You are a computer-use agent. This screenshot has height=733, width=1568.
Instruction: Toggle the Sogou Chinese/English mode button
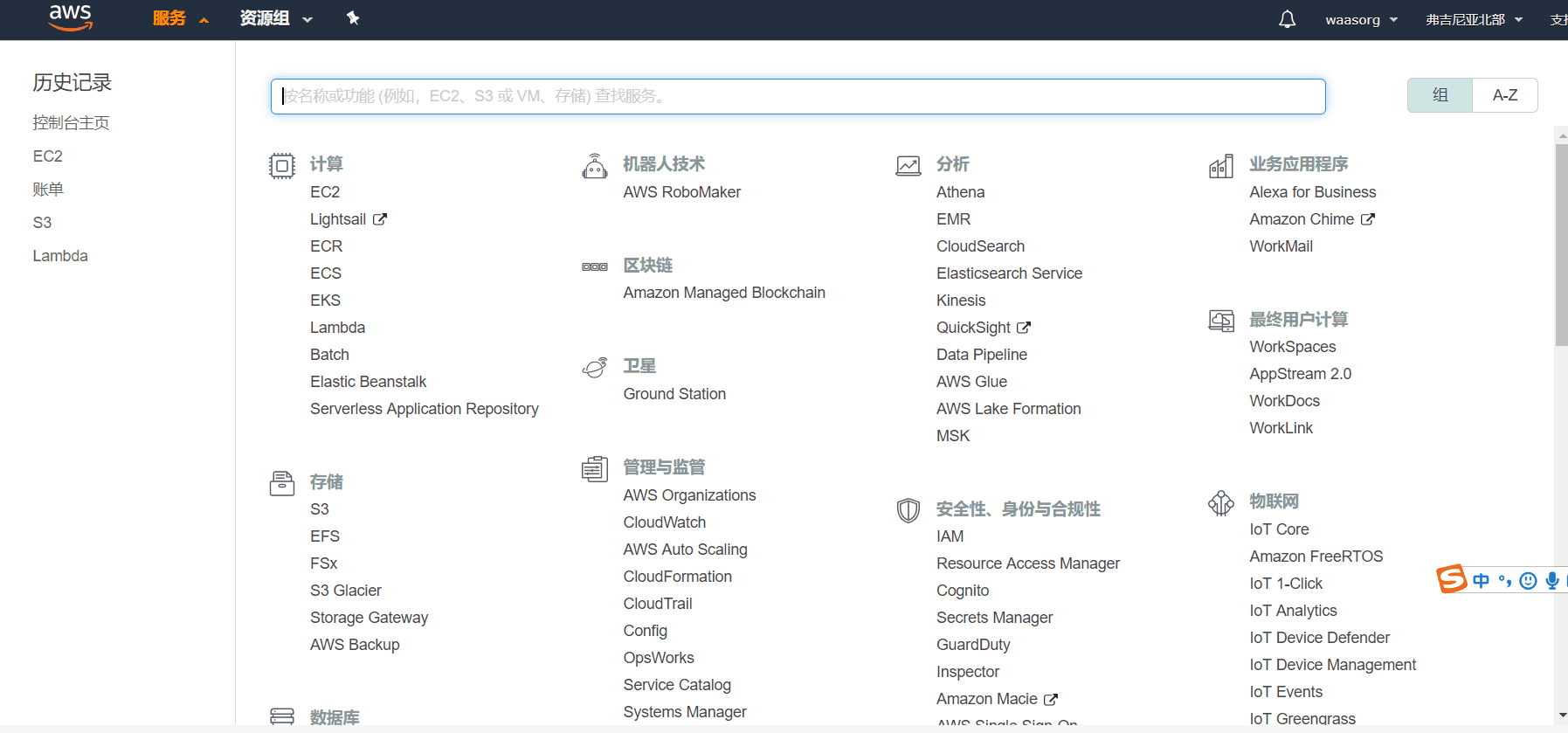(1481, 581)
